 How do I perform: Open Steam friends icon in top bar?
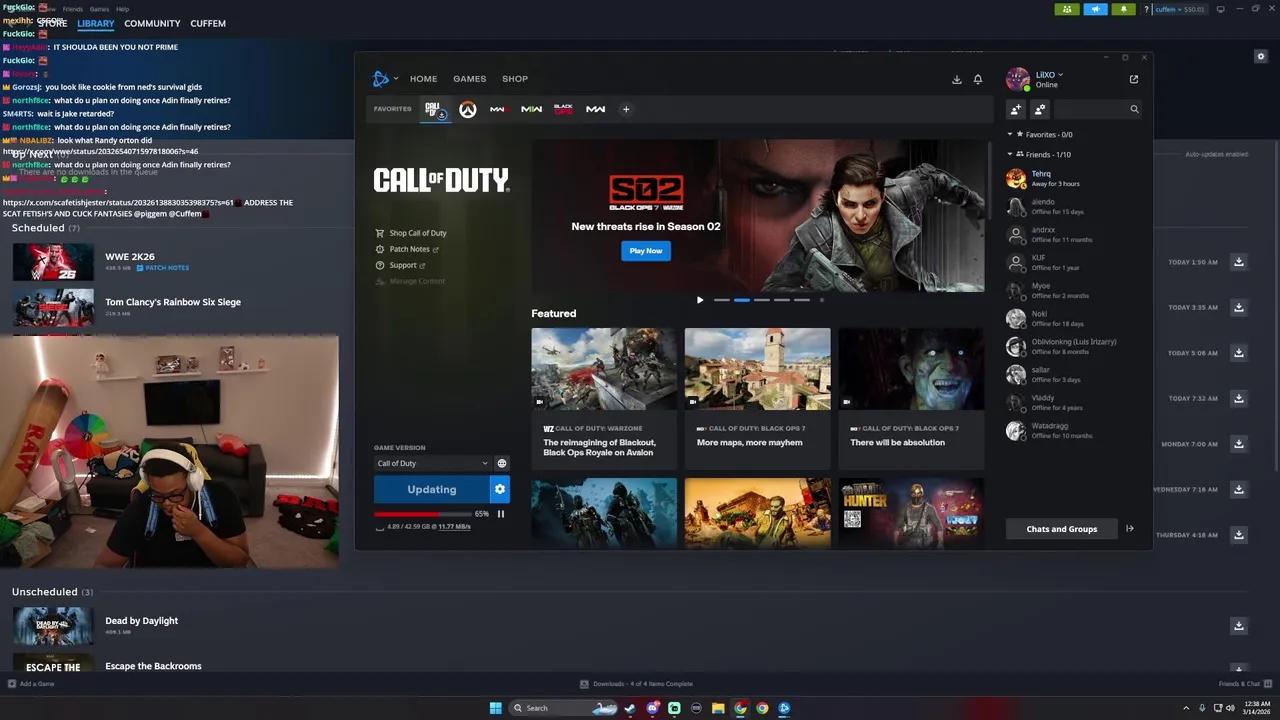click(x=1067, y=9)
